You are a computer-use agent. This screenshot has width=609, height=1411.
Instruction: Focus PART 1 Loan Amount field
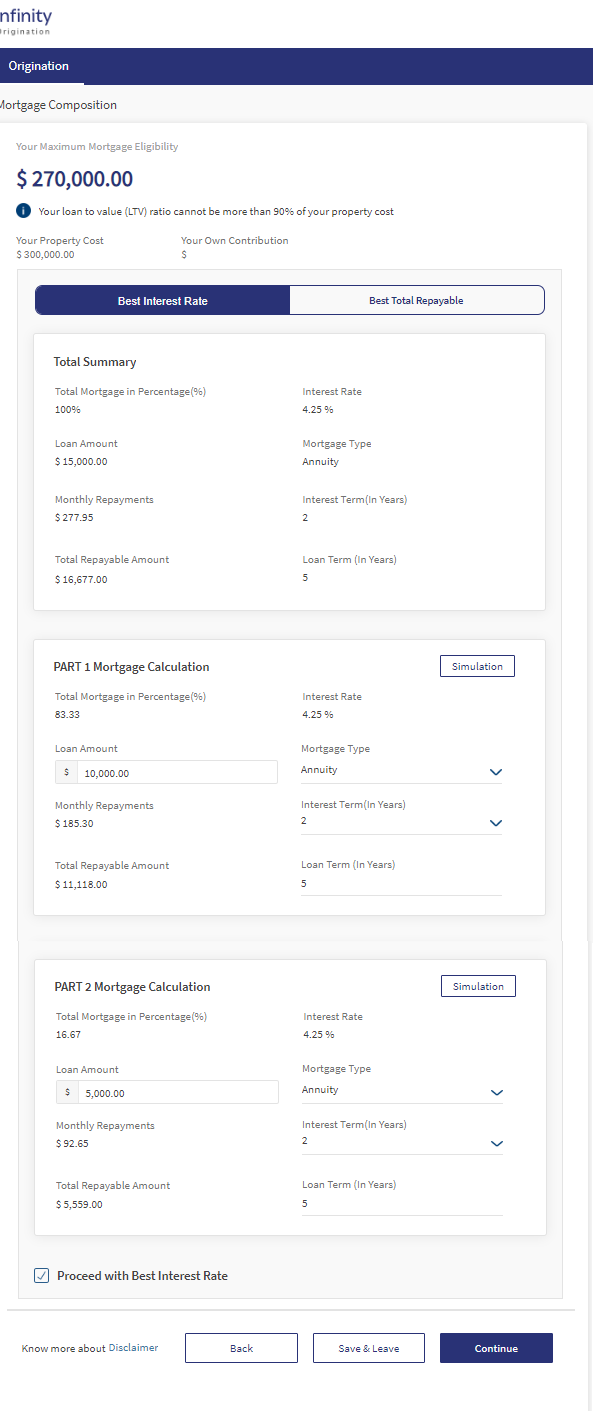click(167, 772)
